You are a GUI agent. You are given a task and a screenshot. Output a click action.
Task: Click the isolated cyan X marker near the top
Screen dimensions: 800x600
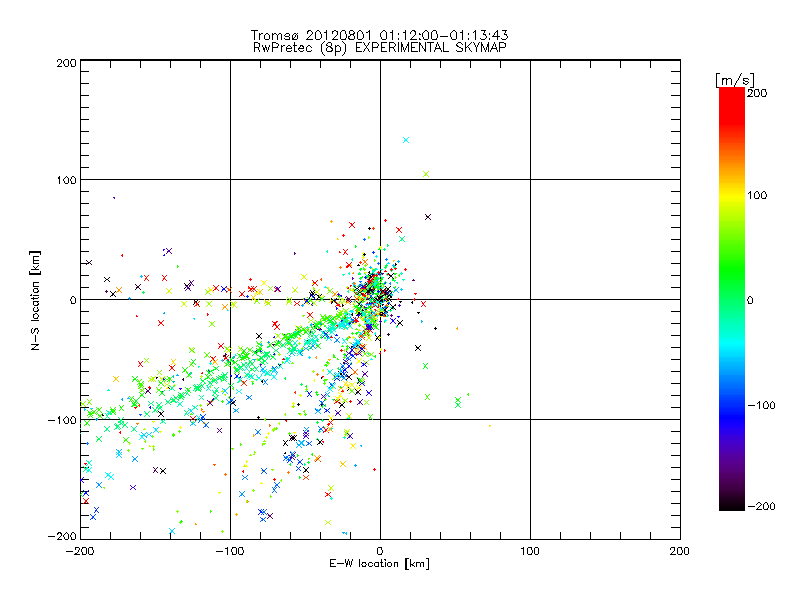coord(406,140)
